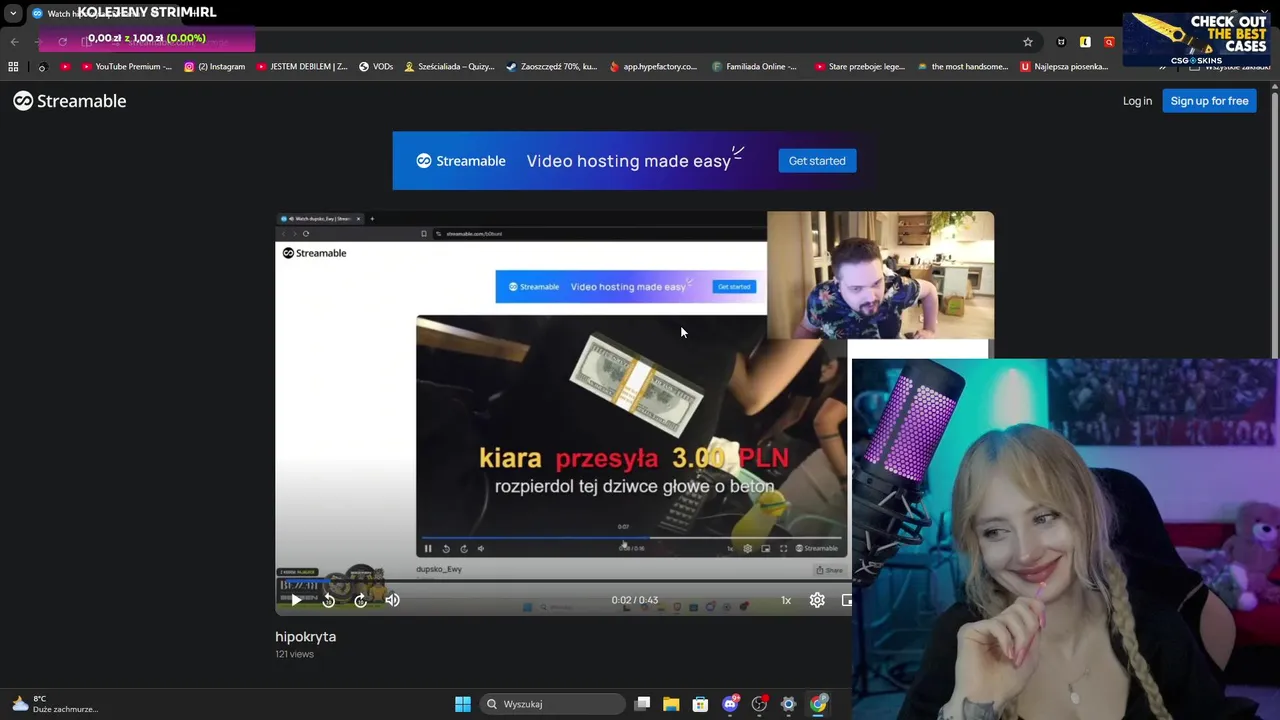Click the inner browser's new tab plus
This screenshot has width=1280, height=720.
point(372,218)
